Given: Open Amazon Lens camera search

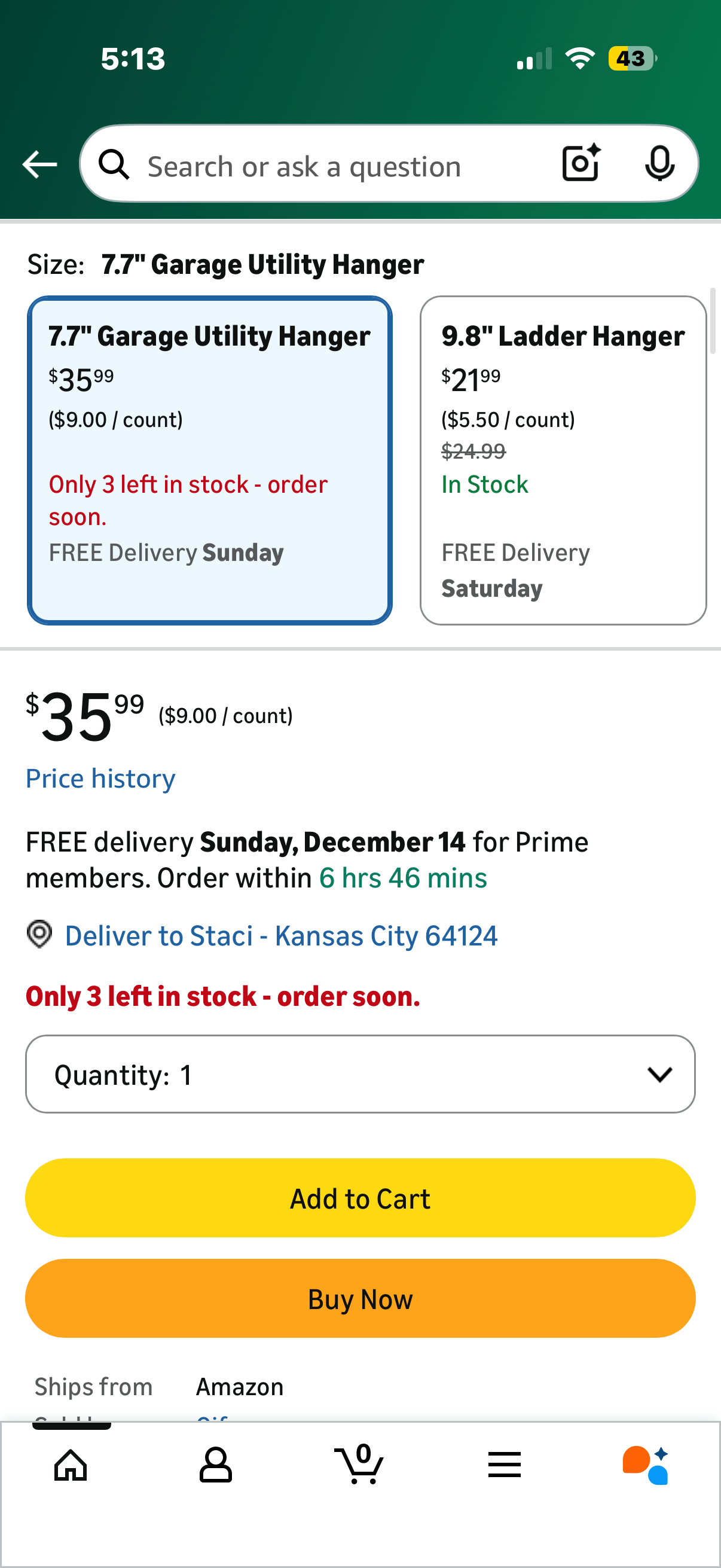Looking at the screenshot, I should pos(579,163).
